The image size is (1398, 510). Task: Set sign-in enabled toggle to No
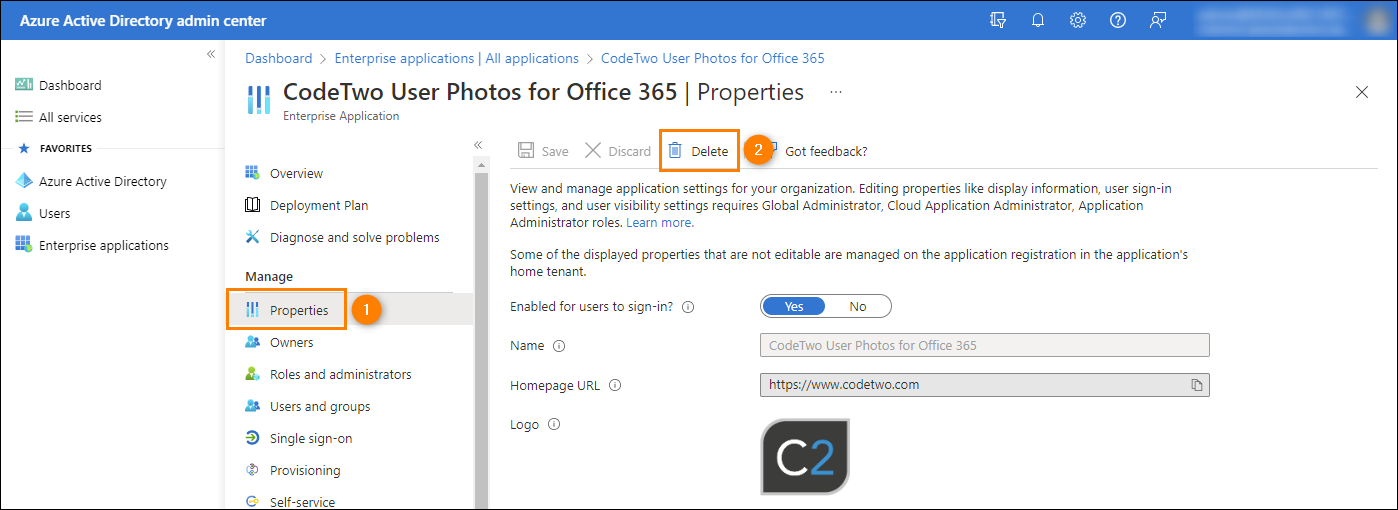pos(858,306)
